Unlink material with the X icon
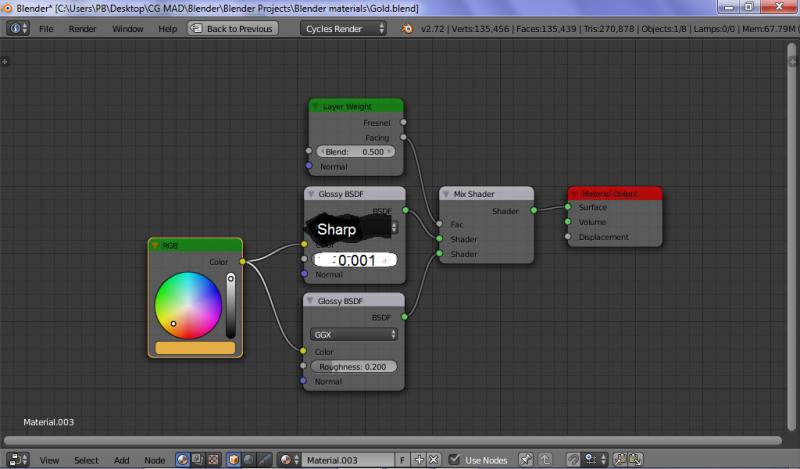 (x=434, y=460)
